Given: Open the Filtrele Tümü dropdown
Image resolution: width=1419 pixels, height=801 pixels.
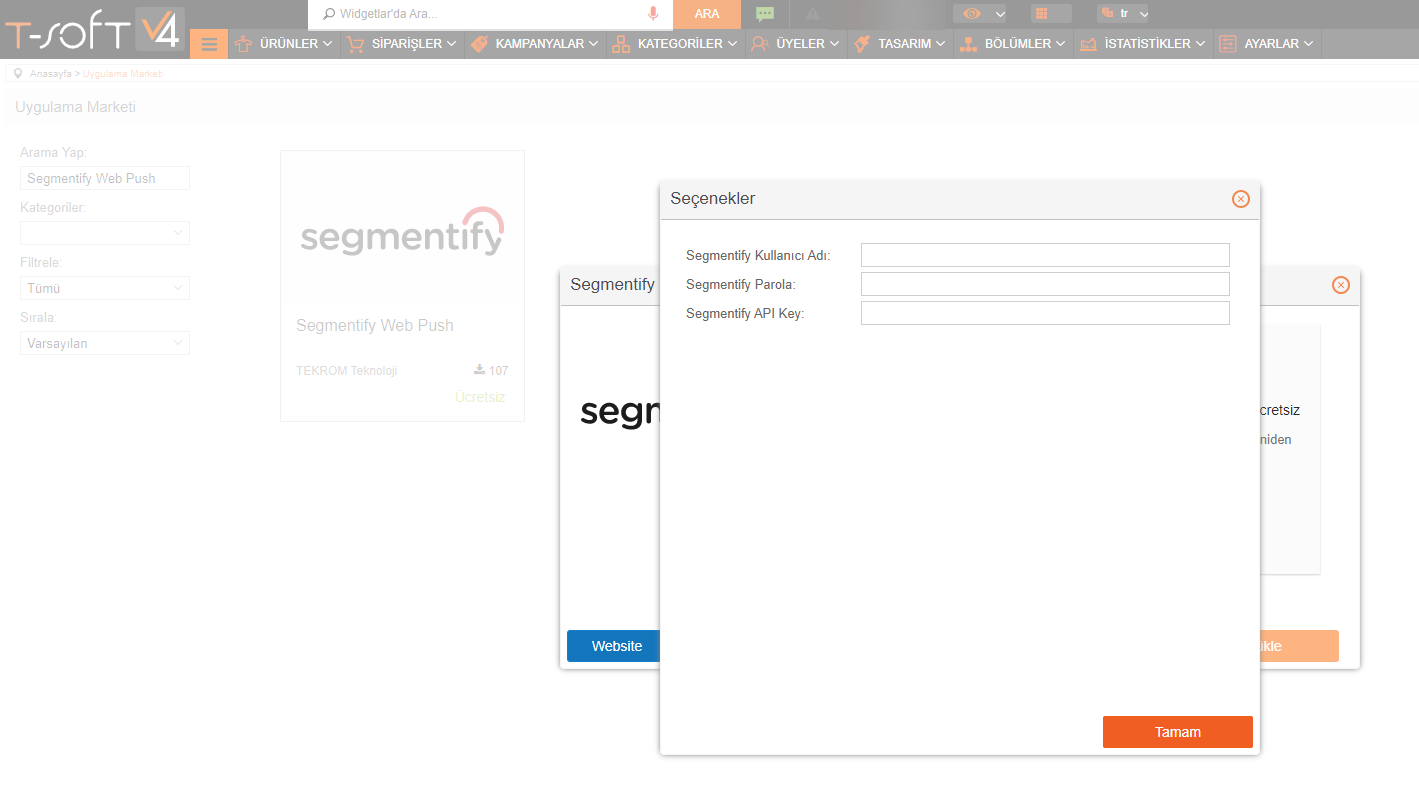Looking at the screenshot, I should [105, 288].
